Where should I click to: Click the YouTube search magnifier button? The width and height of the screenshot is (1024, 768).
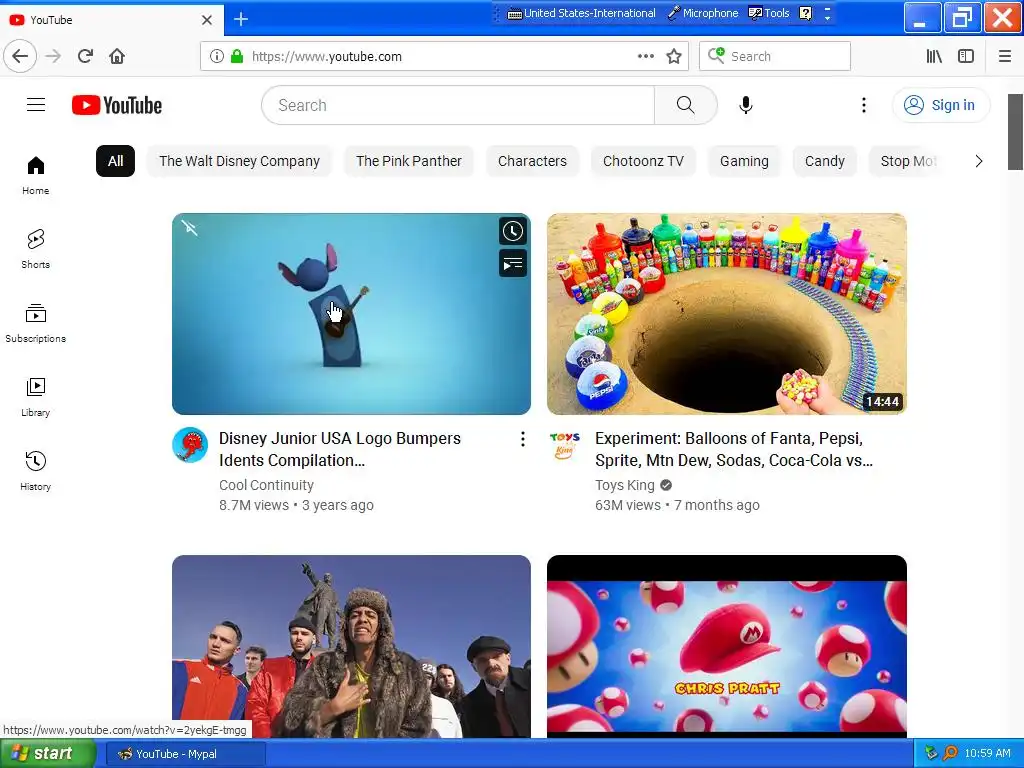click(685, 105)
